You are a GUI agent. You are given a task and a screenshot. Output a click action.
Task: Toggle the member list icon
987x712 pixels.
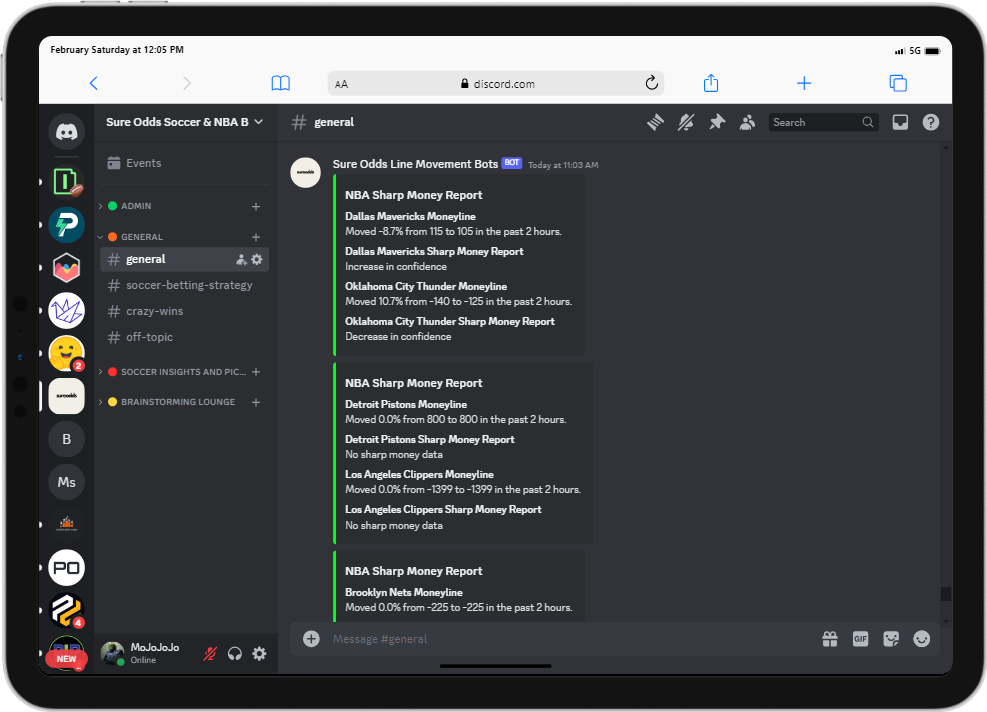pyautogui.click(x=747, y=122)
